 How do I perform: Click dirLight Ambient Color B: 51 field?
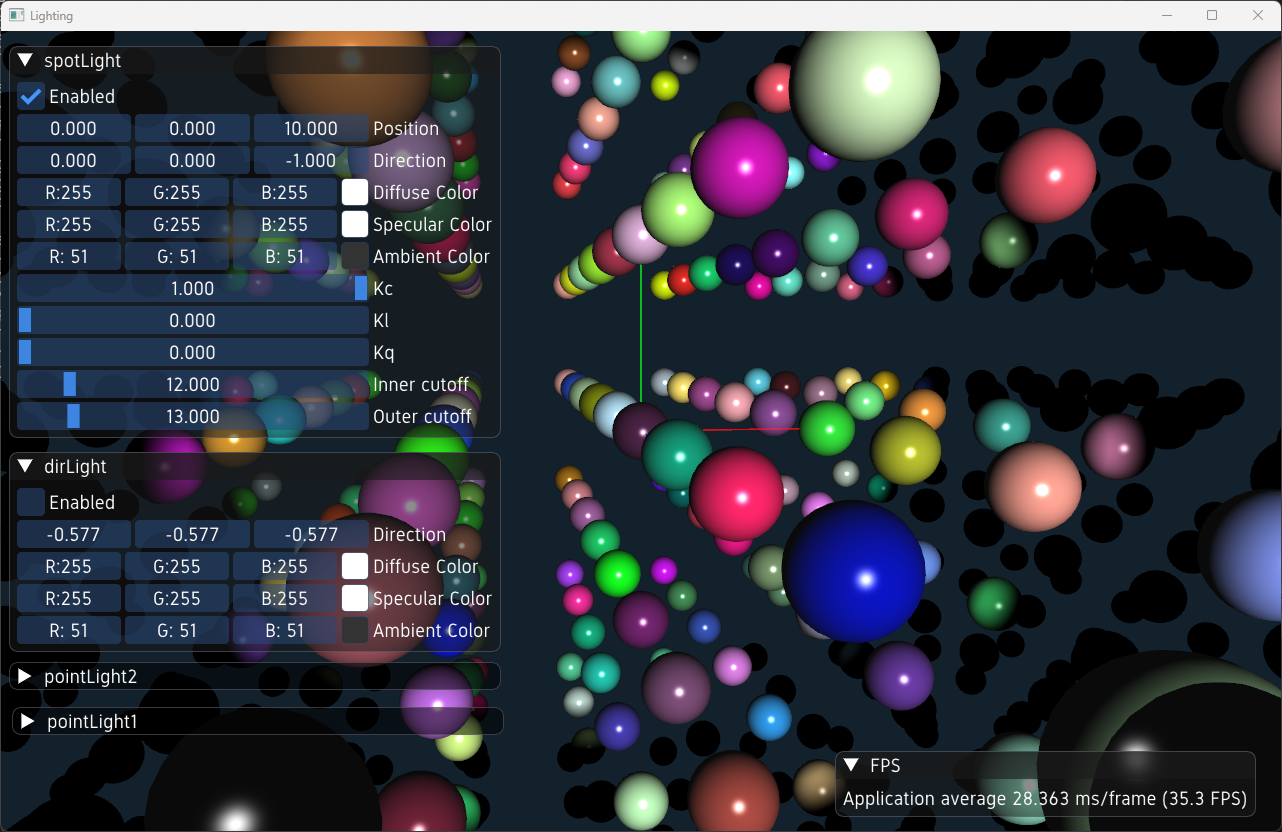[x=285, y=631]
